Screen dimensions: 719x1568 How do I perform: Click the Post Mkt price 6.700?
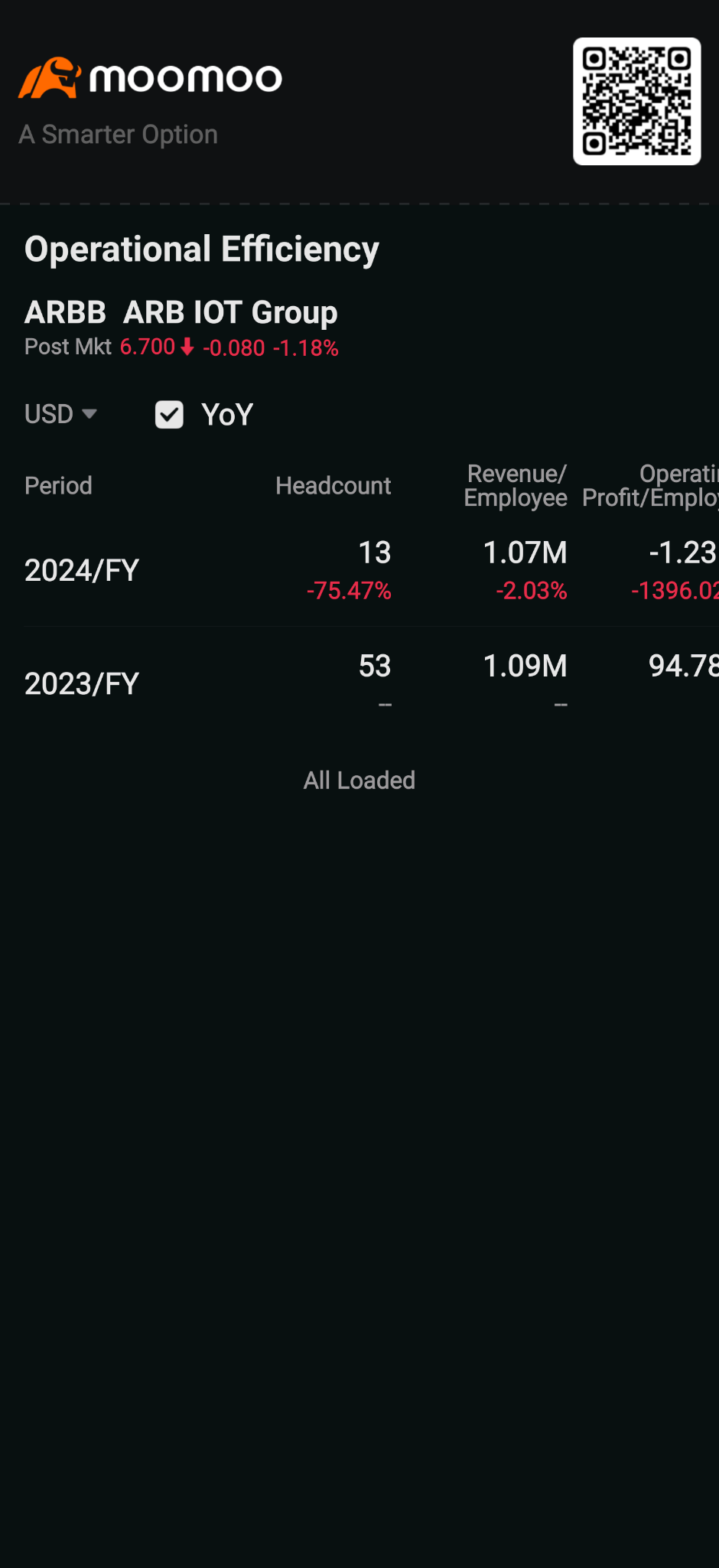(148, 347)
